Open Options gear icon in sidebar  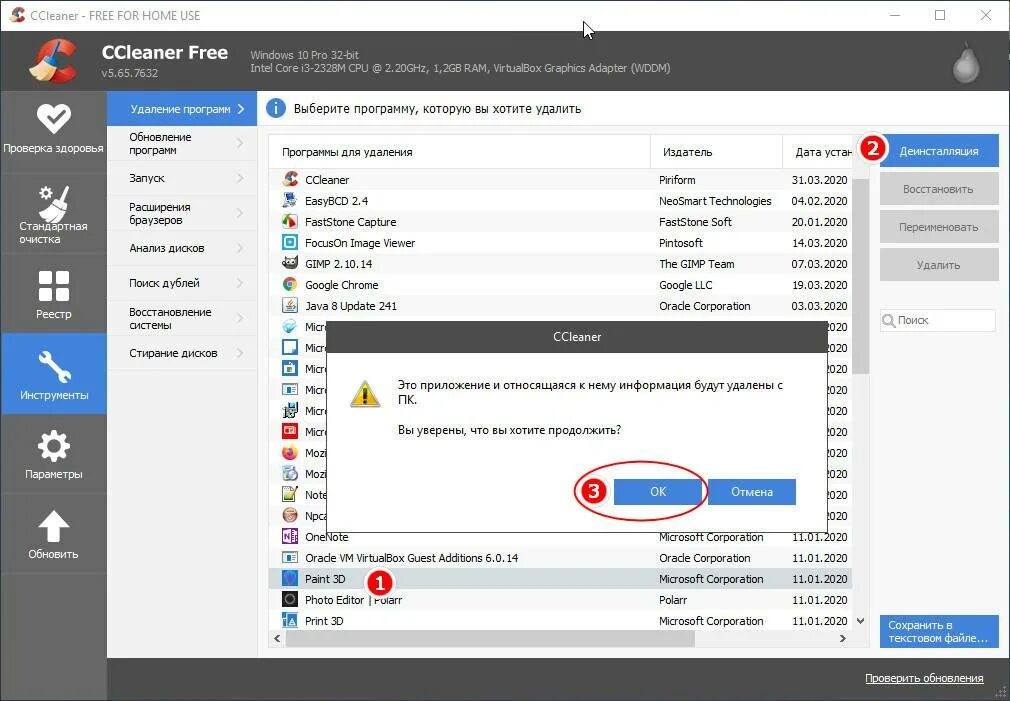click(53, 447)
